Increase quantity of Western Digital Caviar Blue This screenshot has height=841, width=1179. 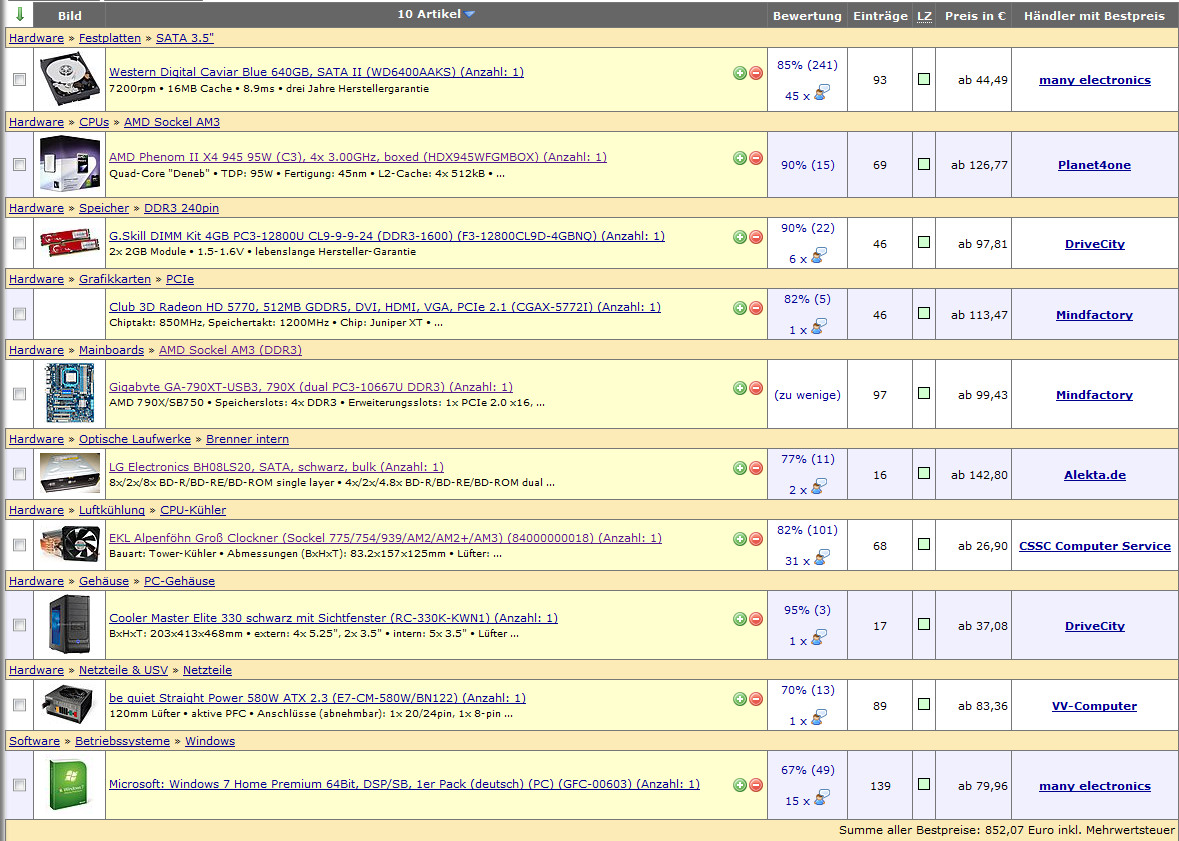click(740, 73)
